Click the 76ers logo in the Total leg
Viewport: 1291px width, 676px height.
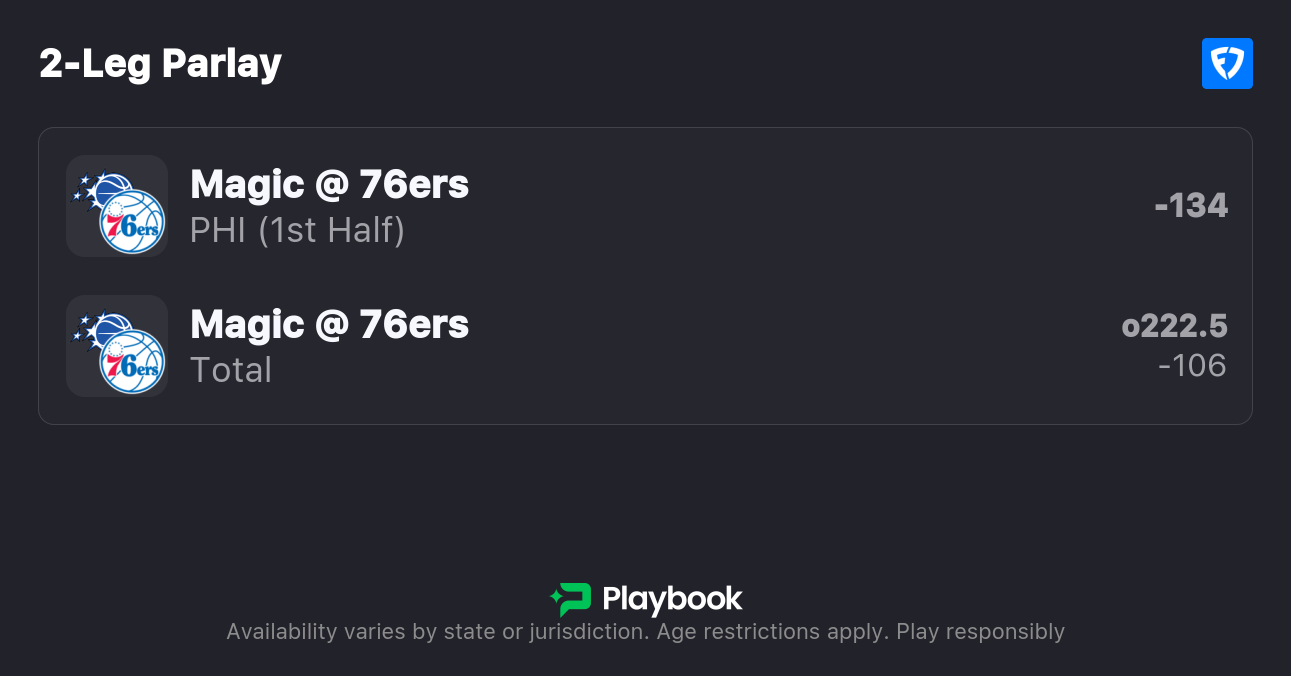tap(132, 361)
